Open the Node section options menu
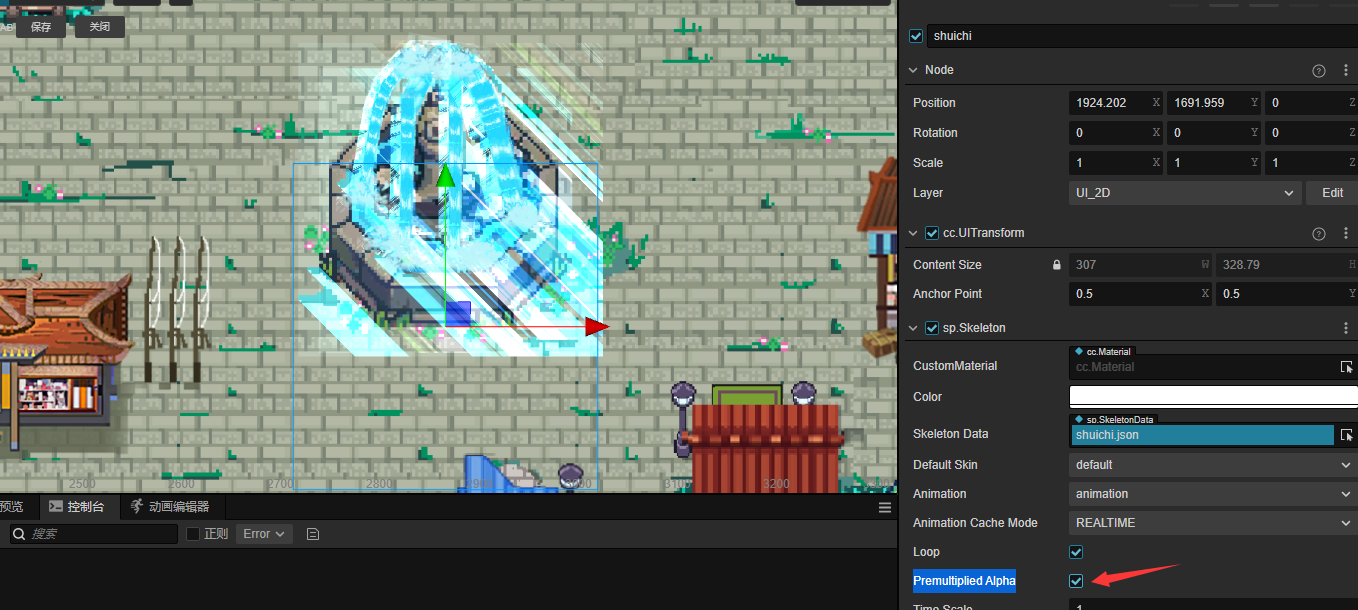The height and width of the screenshot is (610, 1358). (1346, 70)
